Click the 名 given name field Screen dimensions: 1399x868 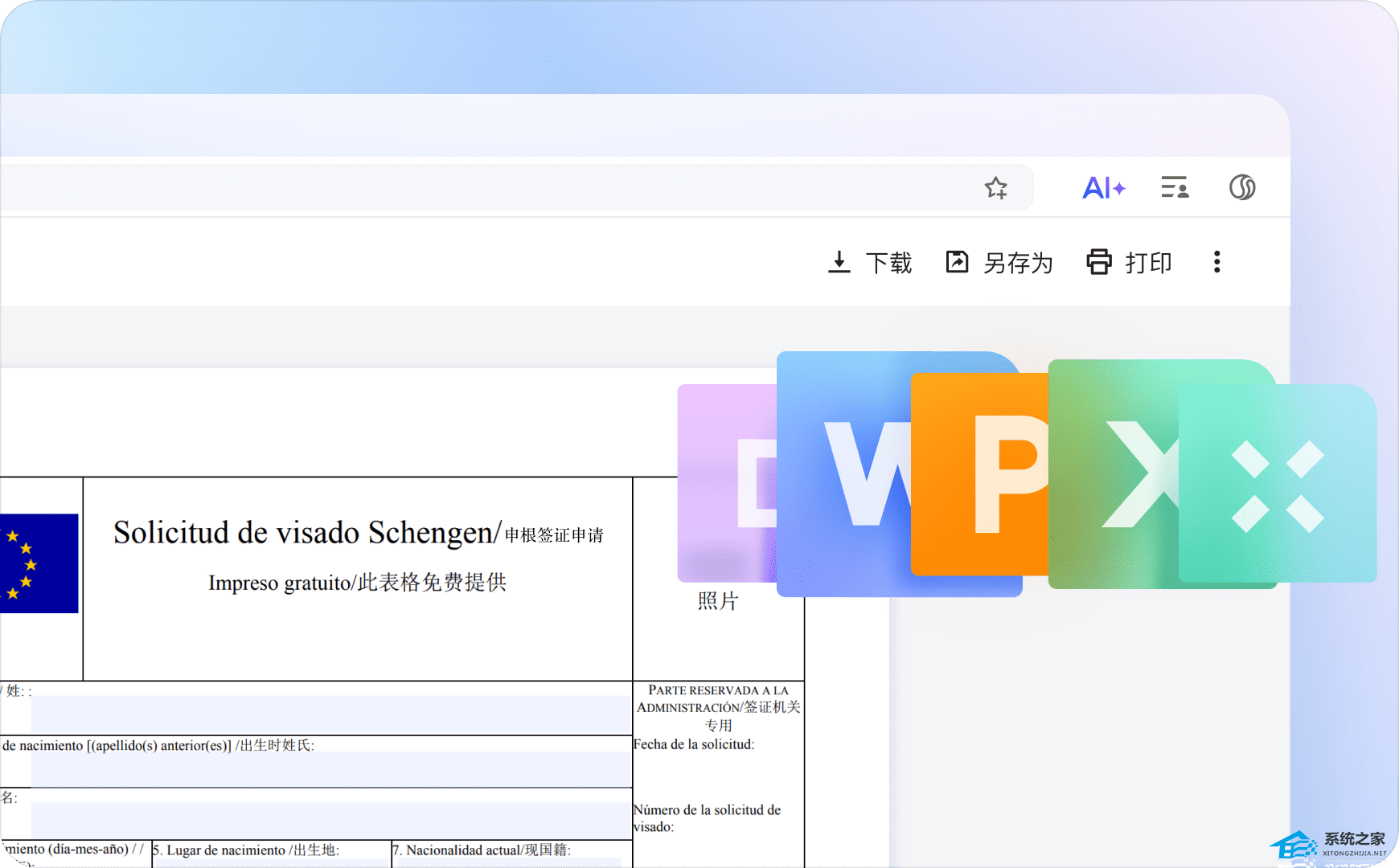click(x=331, y=821)
